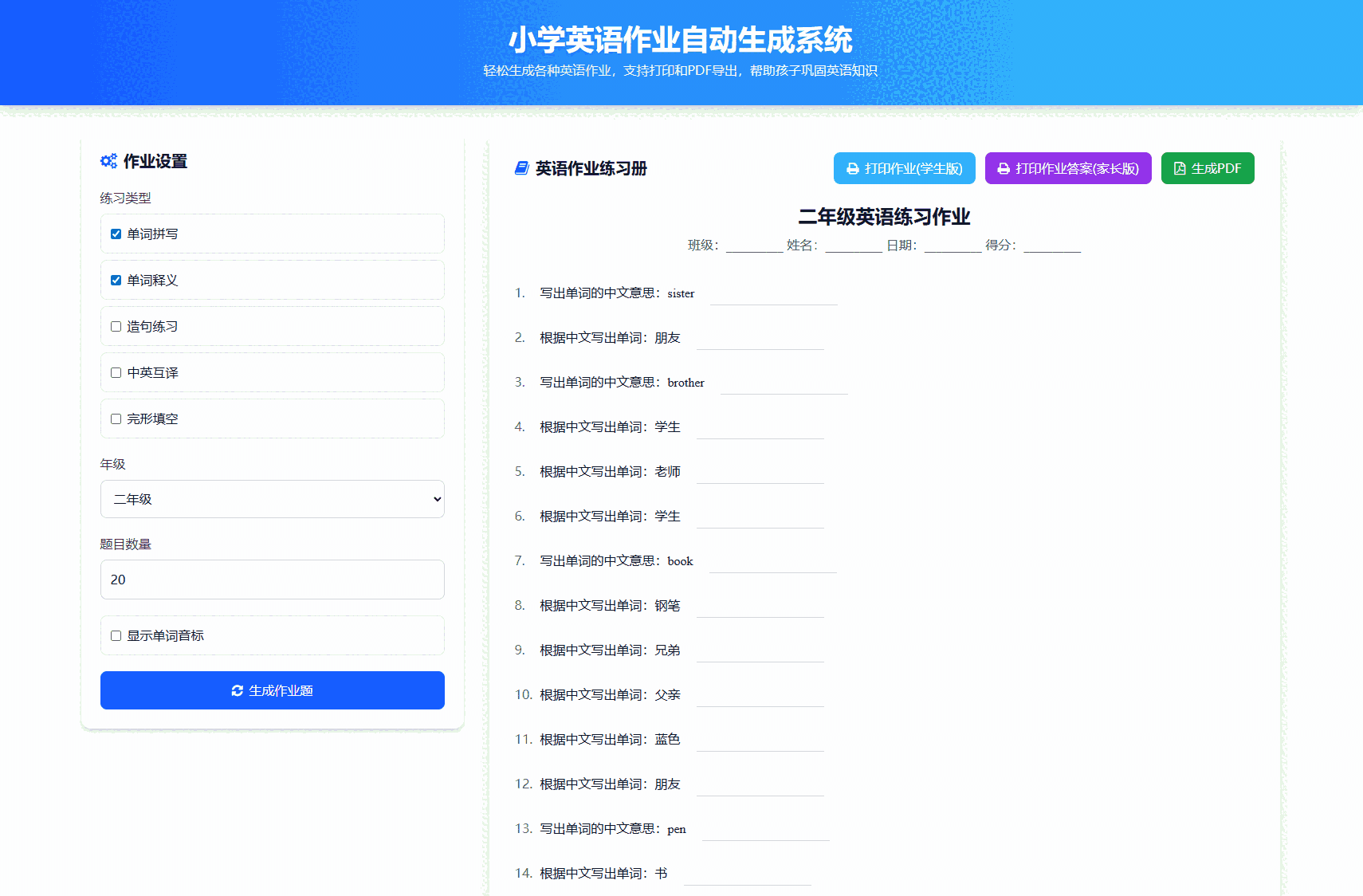Uncheck the 单词释义 checkbox
The image size is (1363, 896).
[116, 281]
